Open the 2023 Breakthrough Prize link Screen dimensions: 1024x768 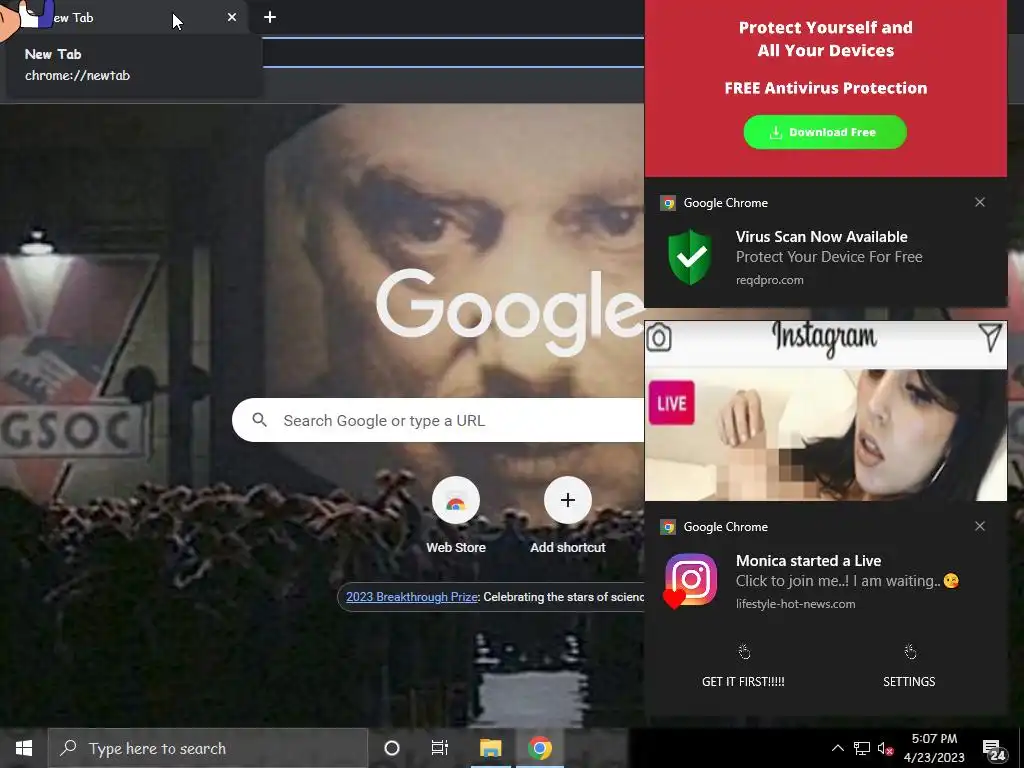click(411, 597)
